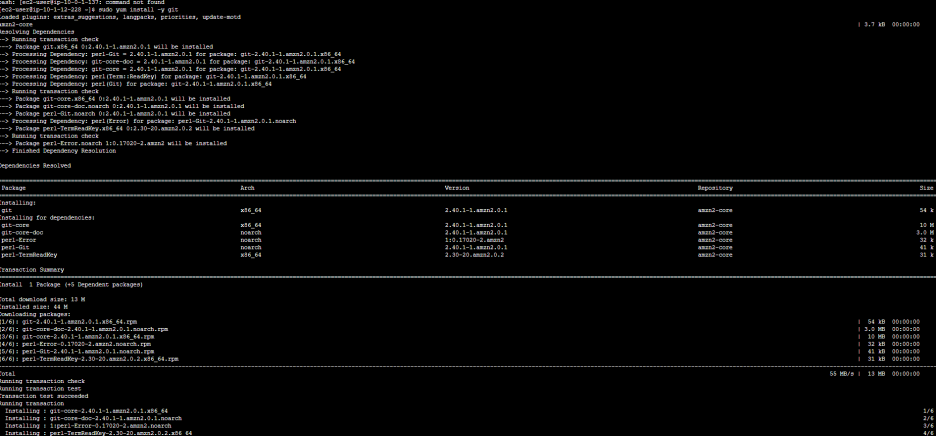Click the "Repository" column header

point(715,188)
